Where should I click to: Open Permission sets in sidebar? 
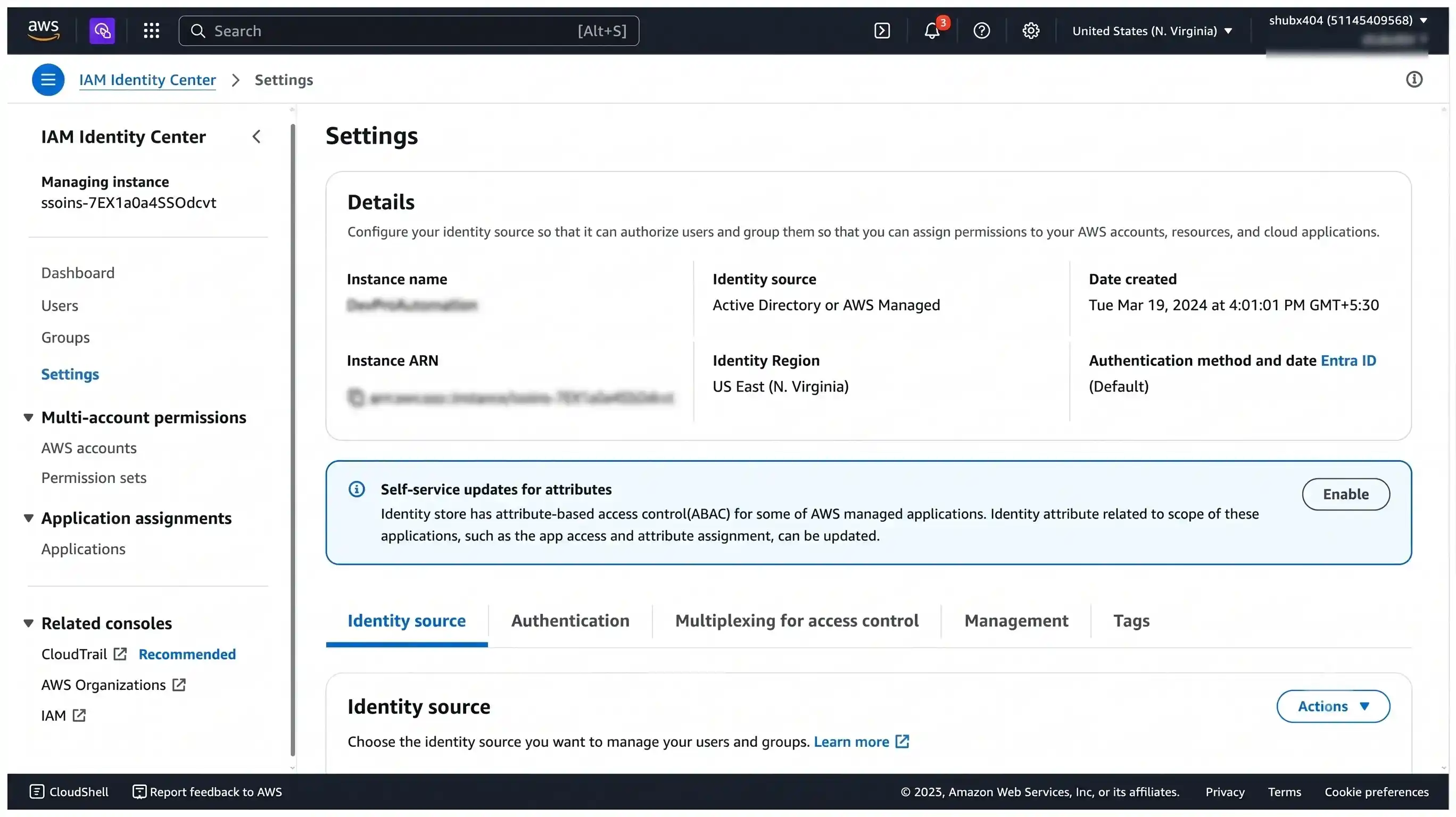[94, 478]
